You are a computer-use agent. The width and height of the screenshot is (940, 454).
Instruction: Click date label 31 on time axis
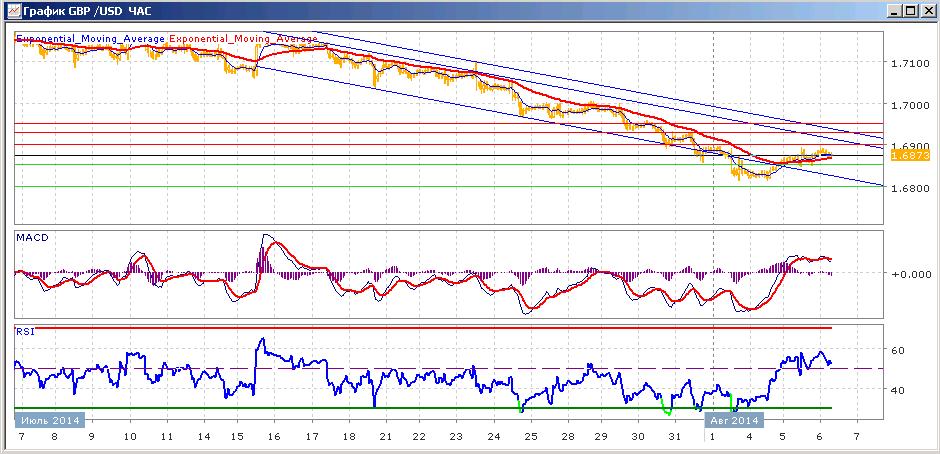tap(675, 436)
